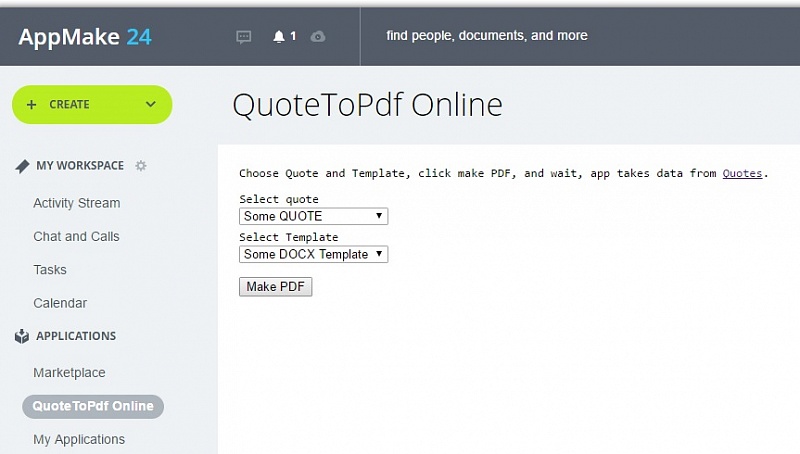The image size is (800, 454).
Task: Click the Make PDF button
Action: [276, 287]
